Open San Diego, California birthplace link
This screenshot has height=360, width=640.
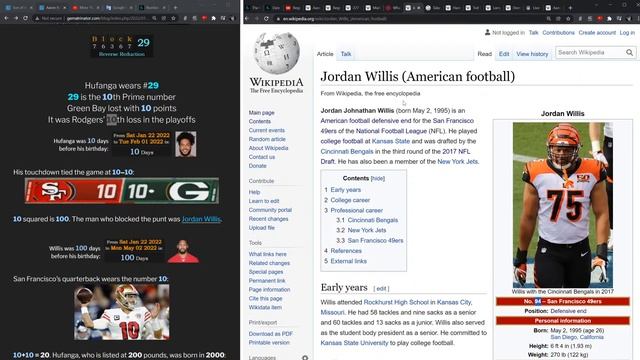click(x=577, y=337)
